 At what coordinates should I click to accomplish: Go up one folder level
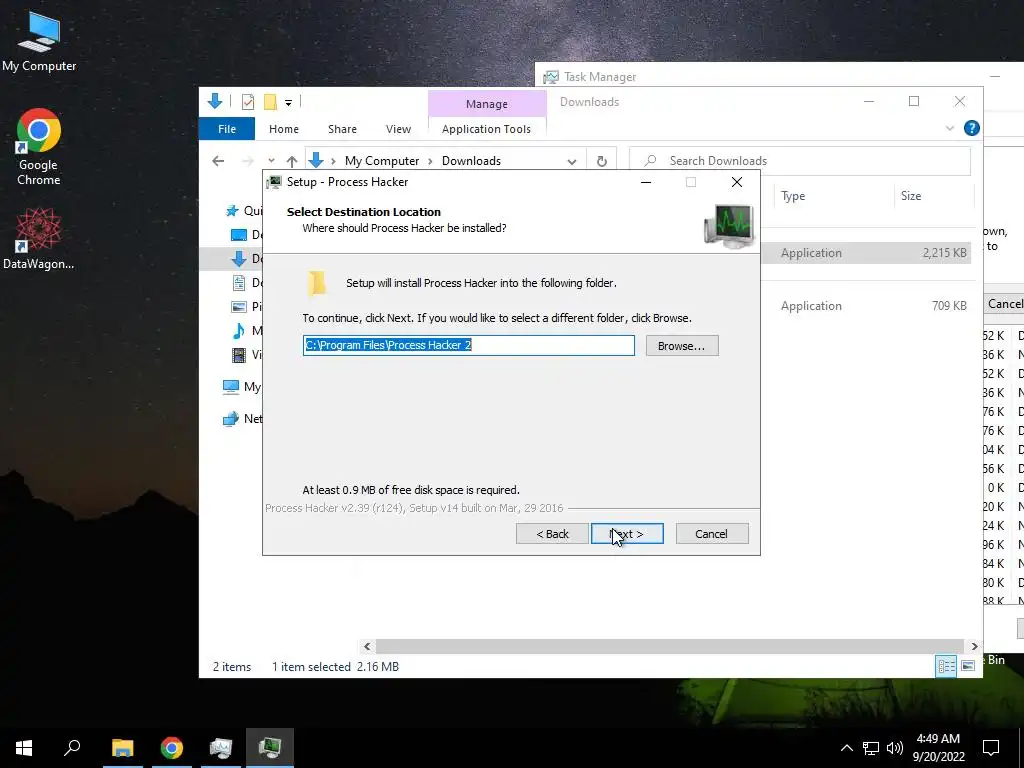pyautogui.click(x=292, y=161)
